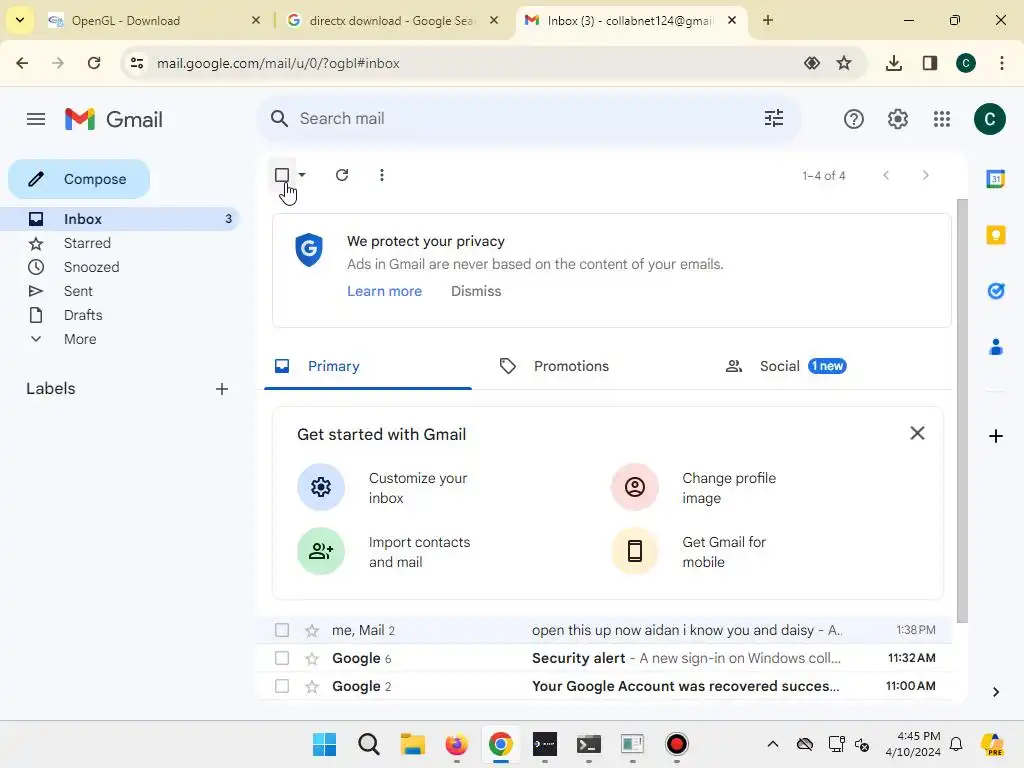1024x768 pixels.
Task: Show the side panel with the bottom chevron
Action: (995, 692)
